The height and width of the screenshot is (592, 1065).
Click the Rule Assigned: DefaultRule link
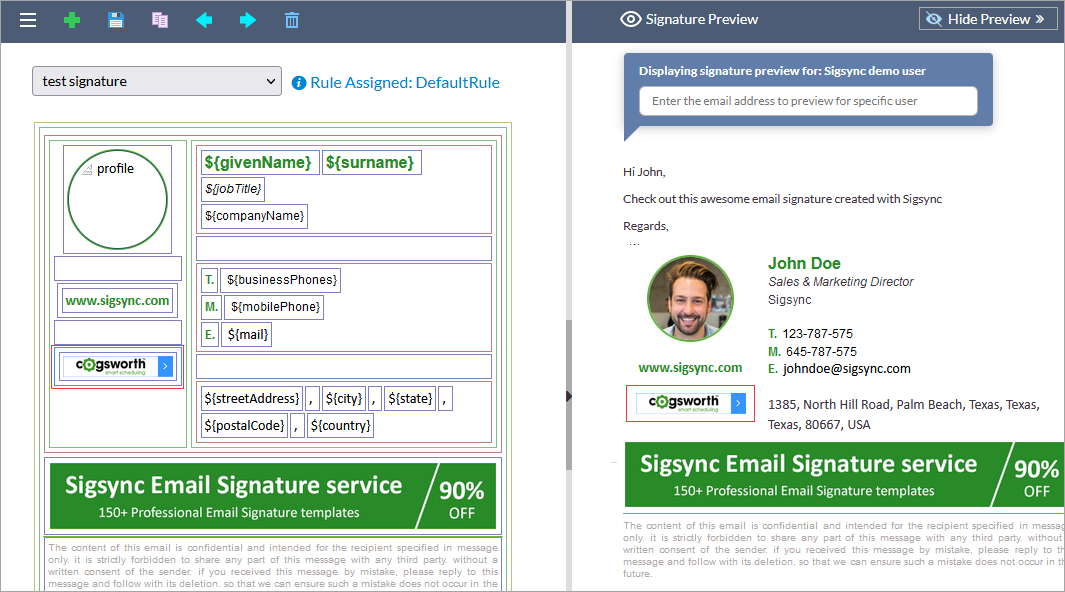pos(405,83)
